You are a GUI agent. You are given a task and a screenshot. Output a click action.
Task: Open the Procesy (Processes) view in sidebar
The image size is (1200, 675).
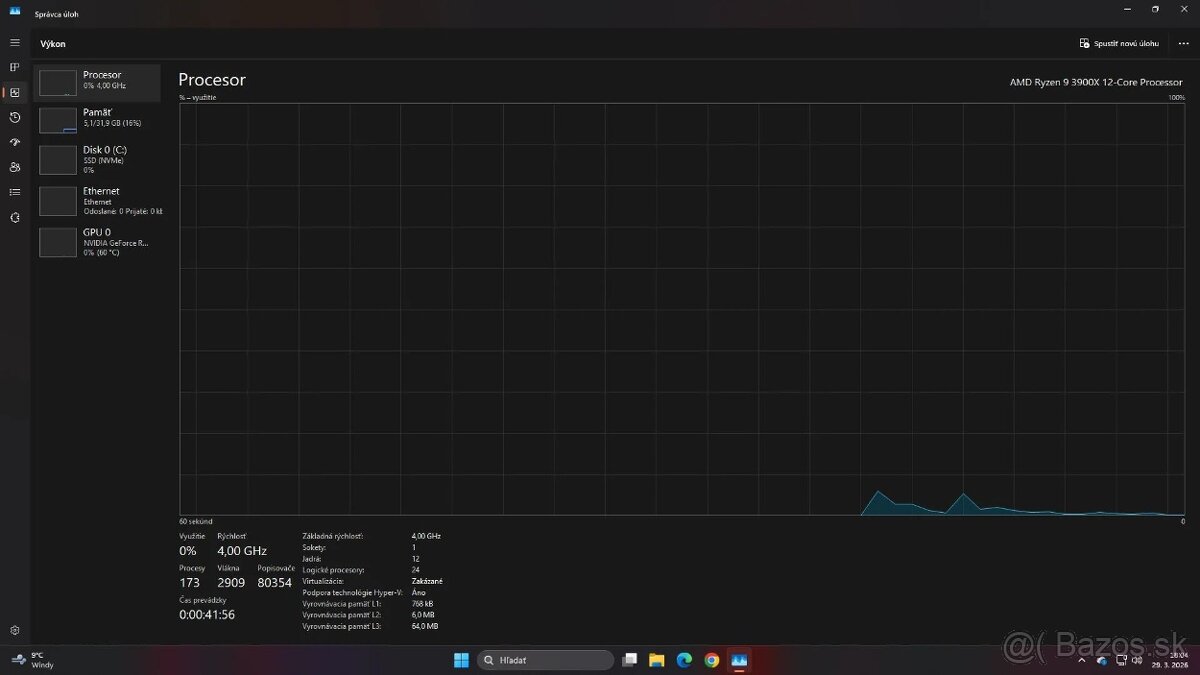14,67
